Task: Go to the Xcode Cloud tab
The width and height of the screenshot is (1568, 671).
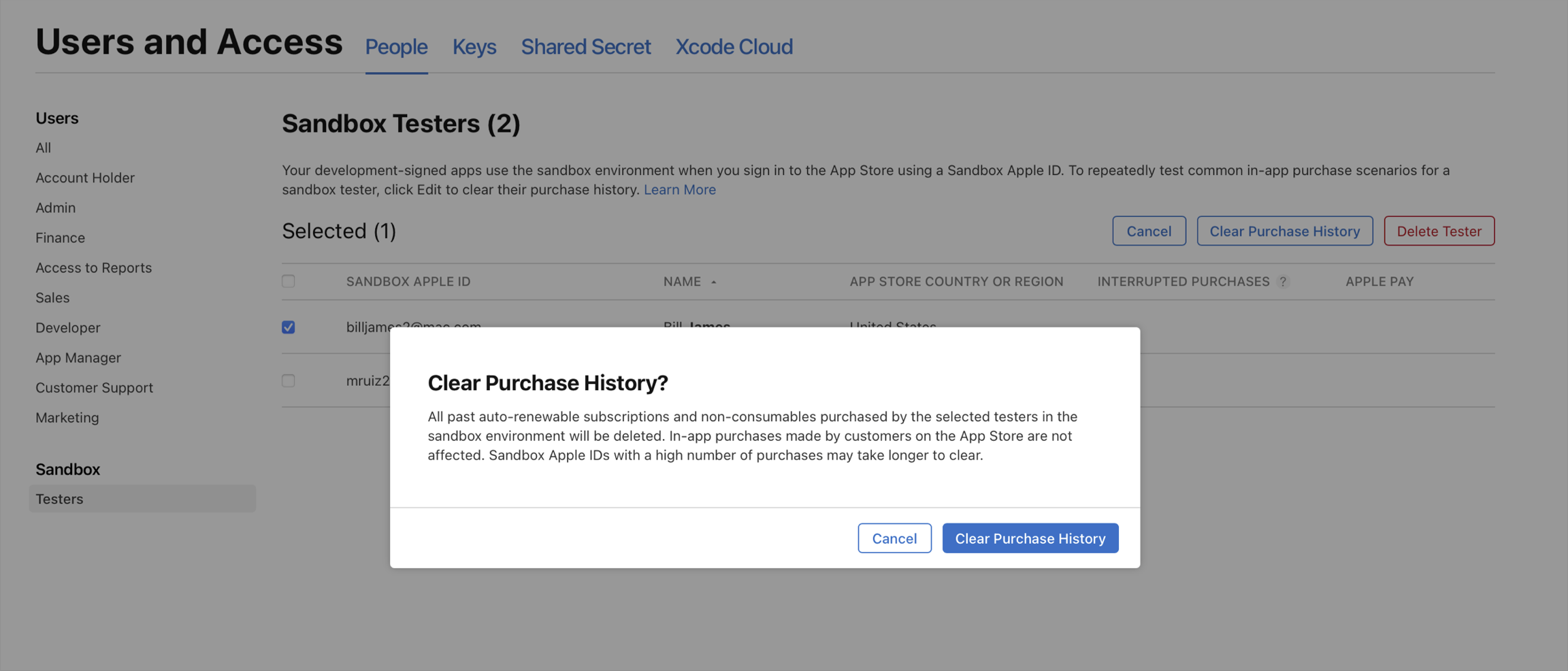Action: tap(734, 46)
